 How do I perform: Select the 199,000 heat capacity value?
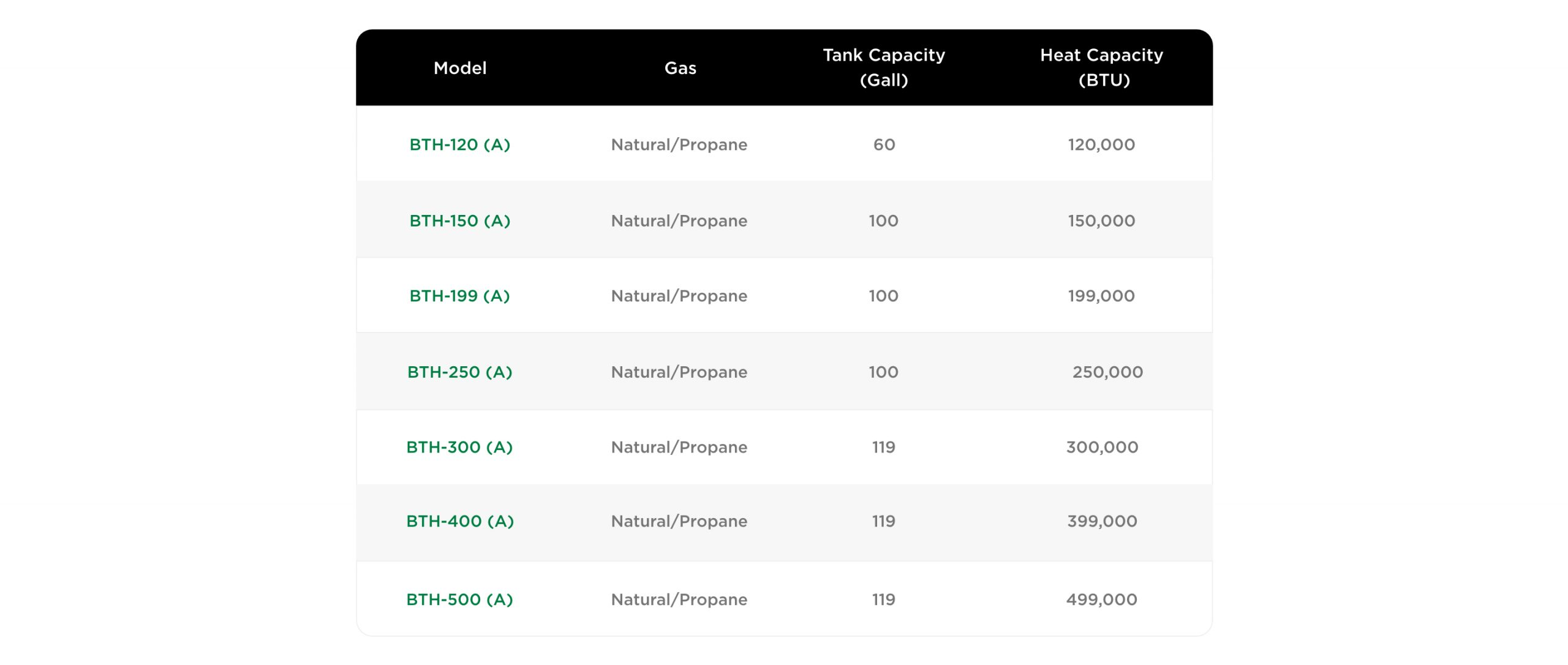point(1101,296)
